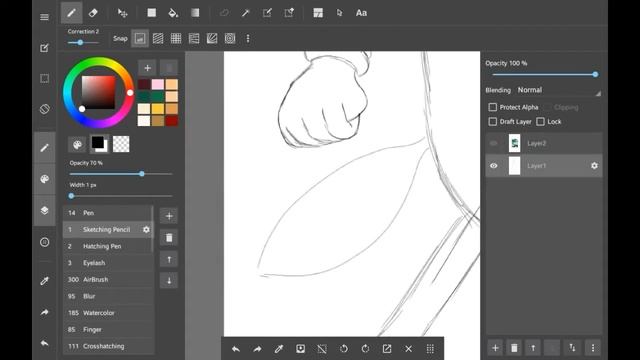The image size is (640, 360).
Task: Select the Eraser tool
Action: (93, 13)
